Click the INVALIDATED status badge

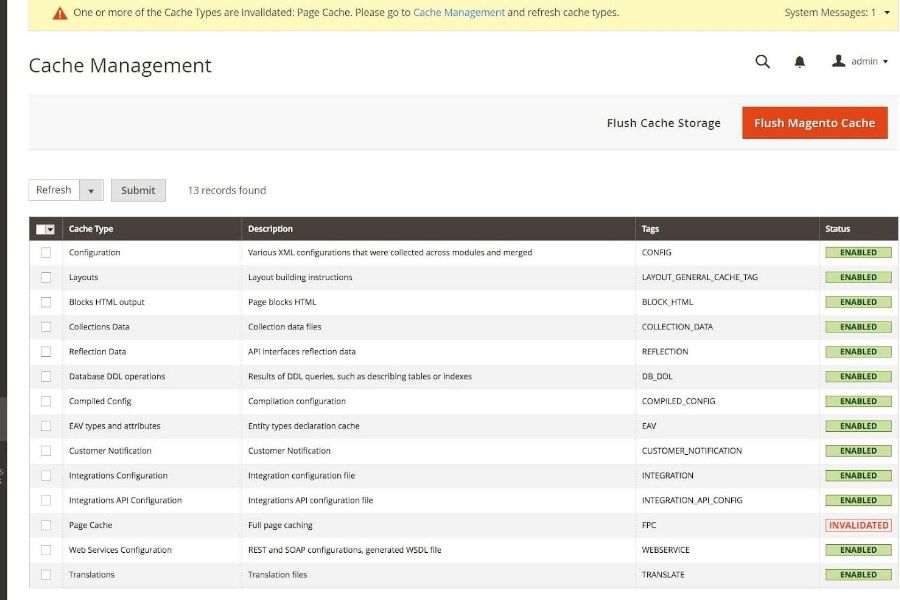(858, 525)
